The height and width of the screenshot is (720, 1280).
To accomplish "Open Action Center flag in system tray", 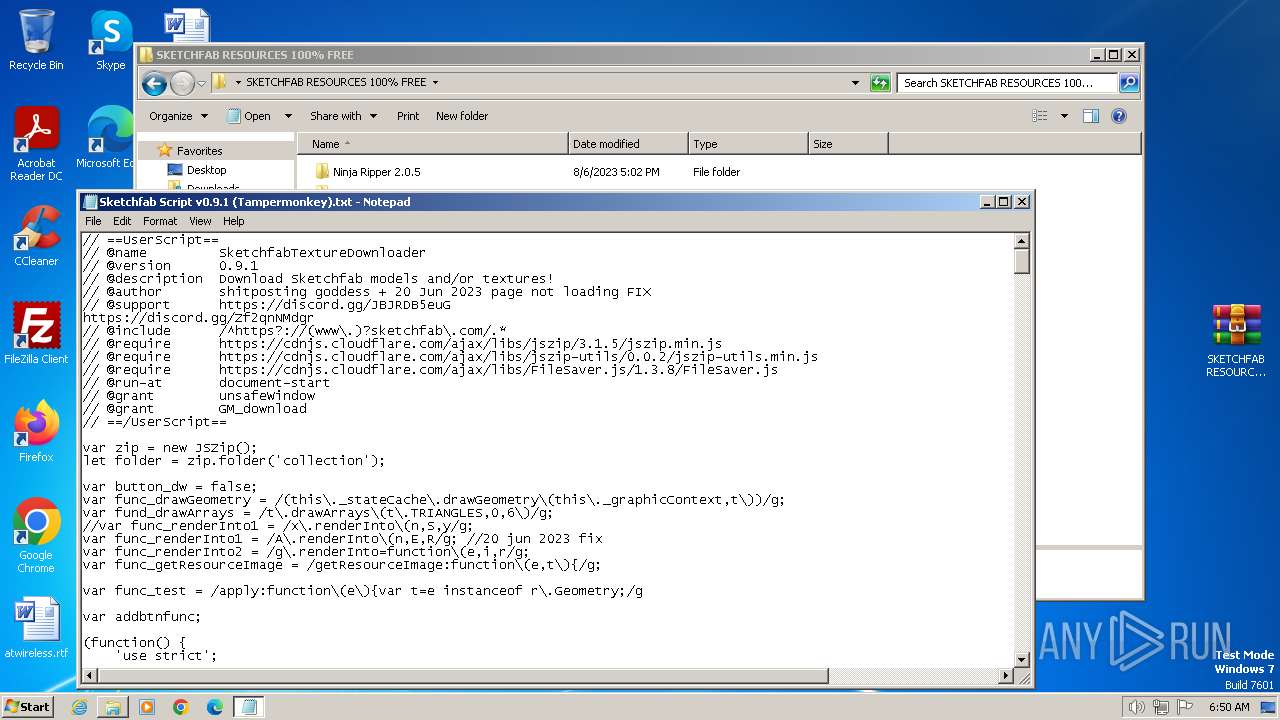I will pos(1185,707).
